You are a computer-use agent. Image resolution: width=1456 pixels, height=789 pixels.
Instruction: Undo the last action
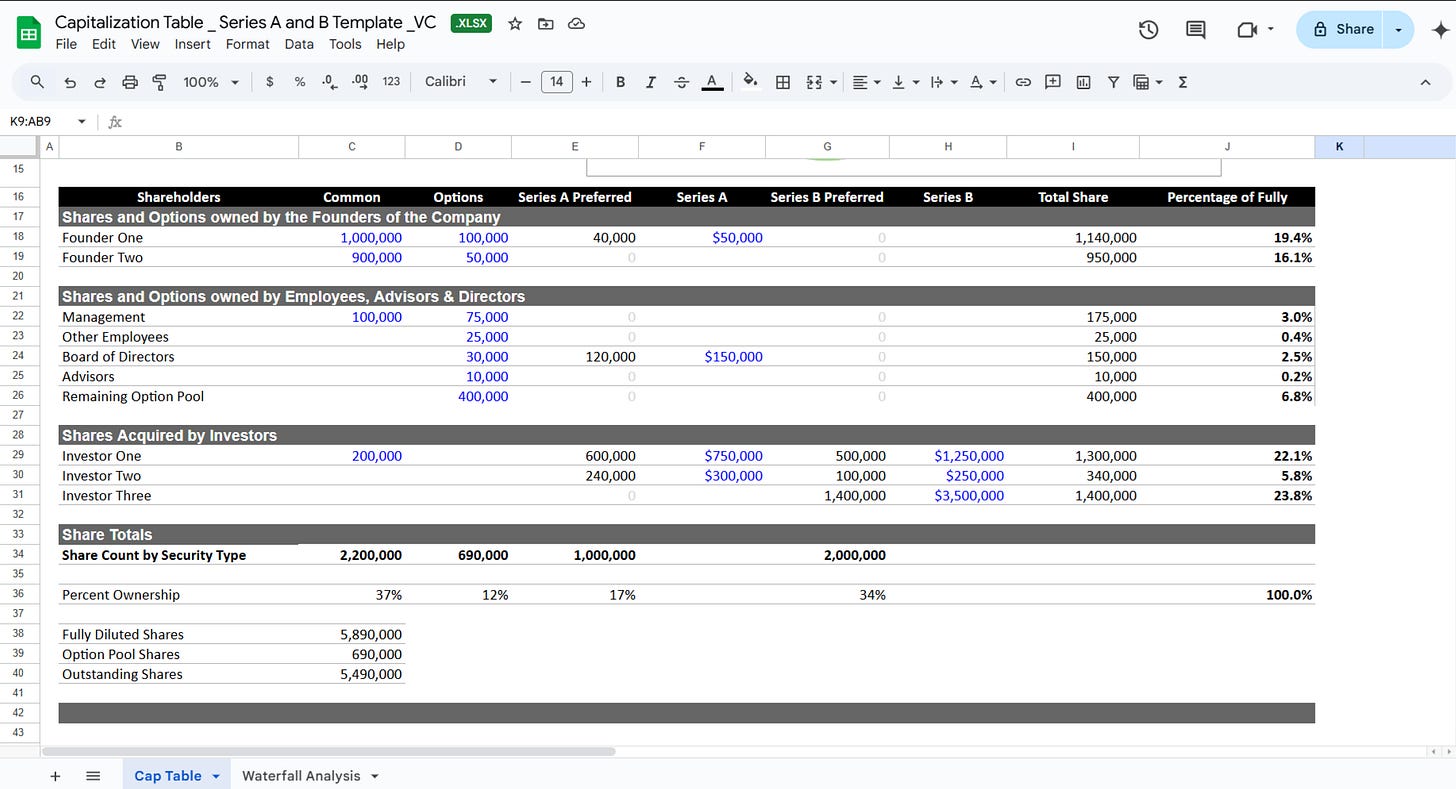point(69,82)
